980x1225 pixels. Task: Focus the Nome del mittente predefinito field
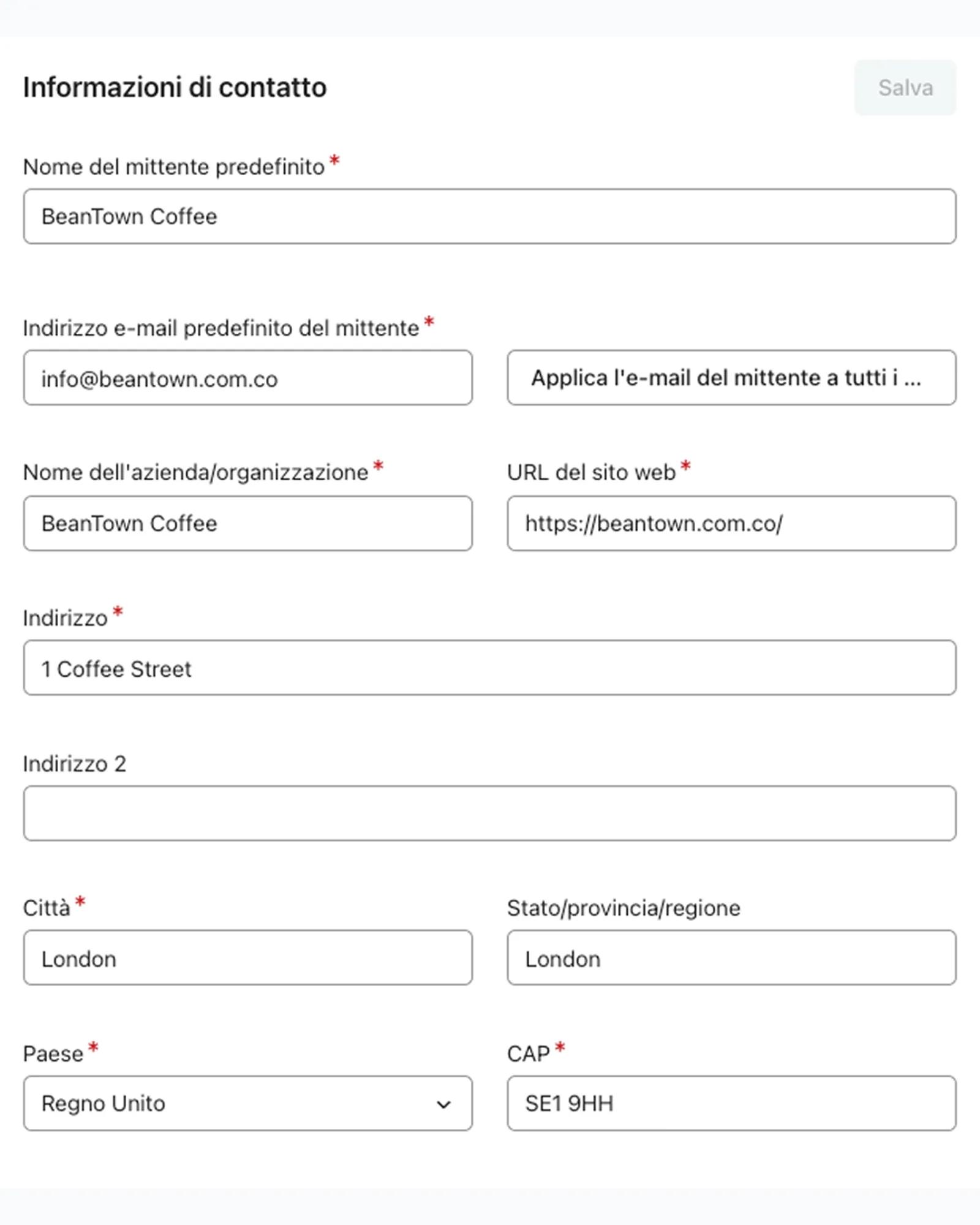tap(489, 216)
